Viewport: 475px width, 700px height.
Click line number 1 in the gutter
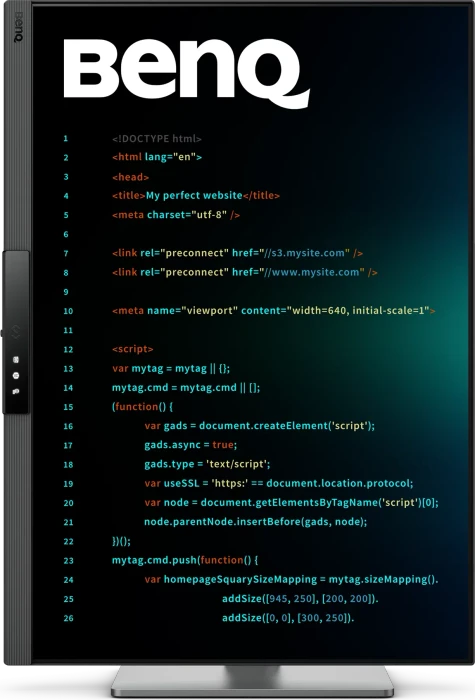coord(66,138)
